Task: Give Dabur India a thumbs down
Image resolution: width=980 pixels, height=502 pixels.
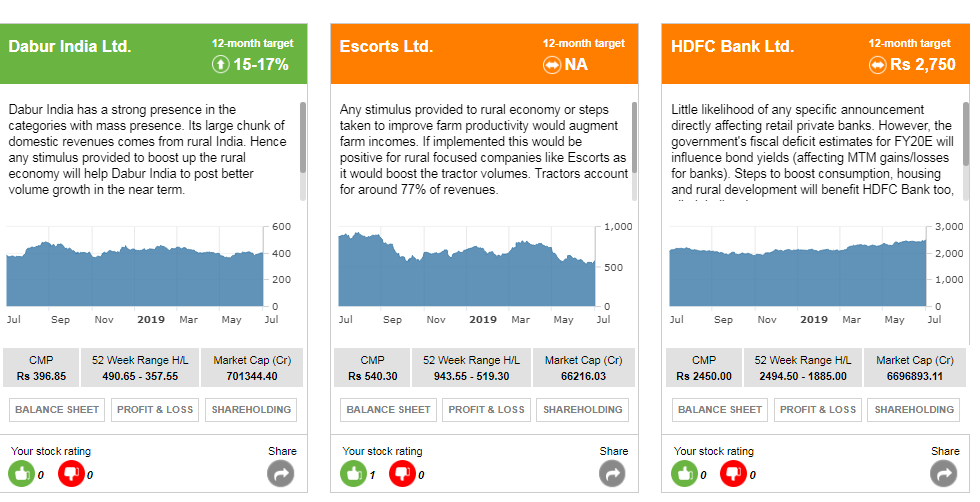Action: [x=71, y=473]
